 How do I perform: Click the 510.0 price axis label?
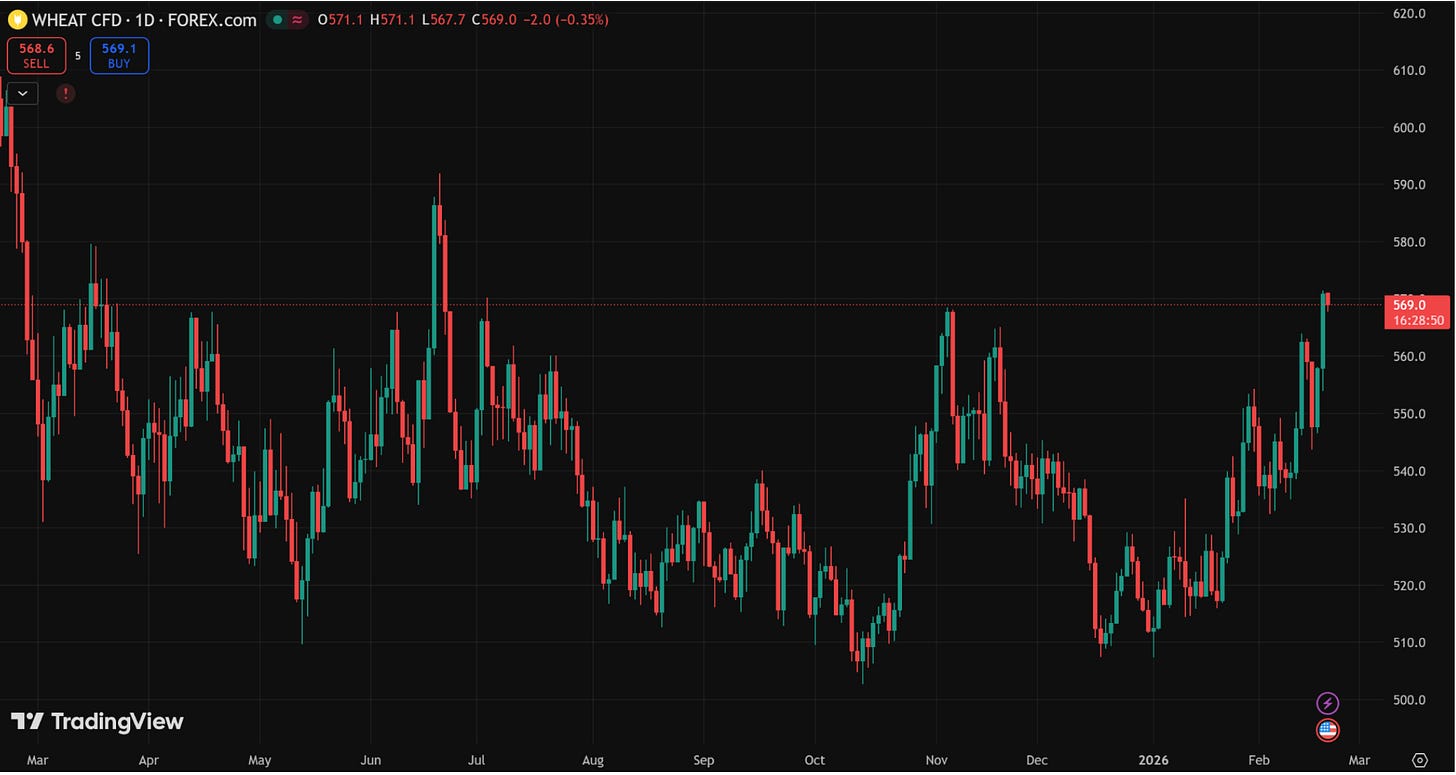click(1408, 642)
